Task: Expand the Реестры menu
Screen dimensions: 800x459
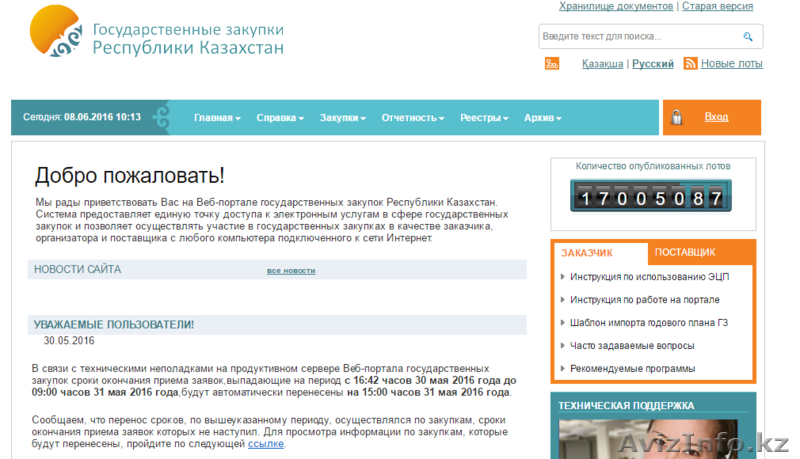Action: 483,118
